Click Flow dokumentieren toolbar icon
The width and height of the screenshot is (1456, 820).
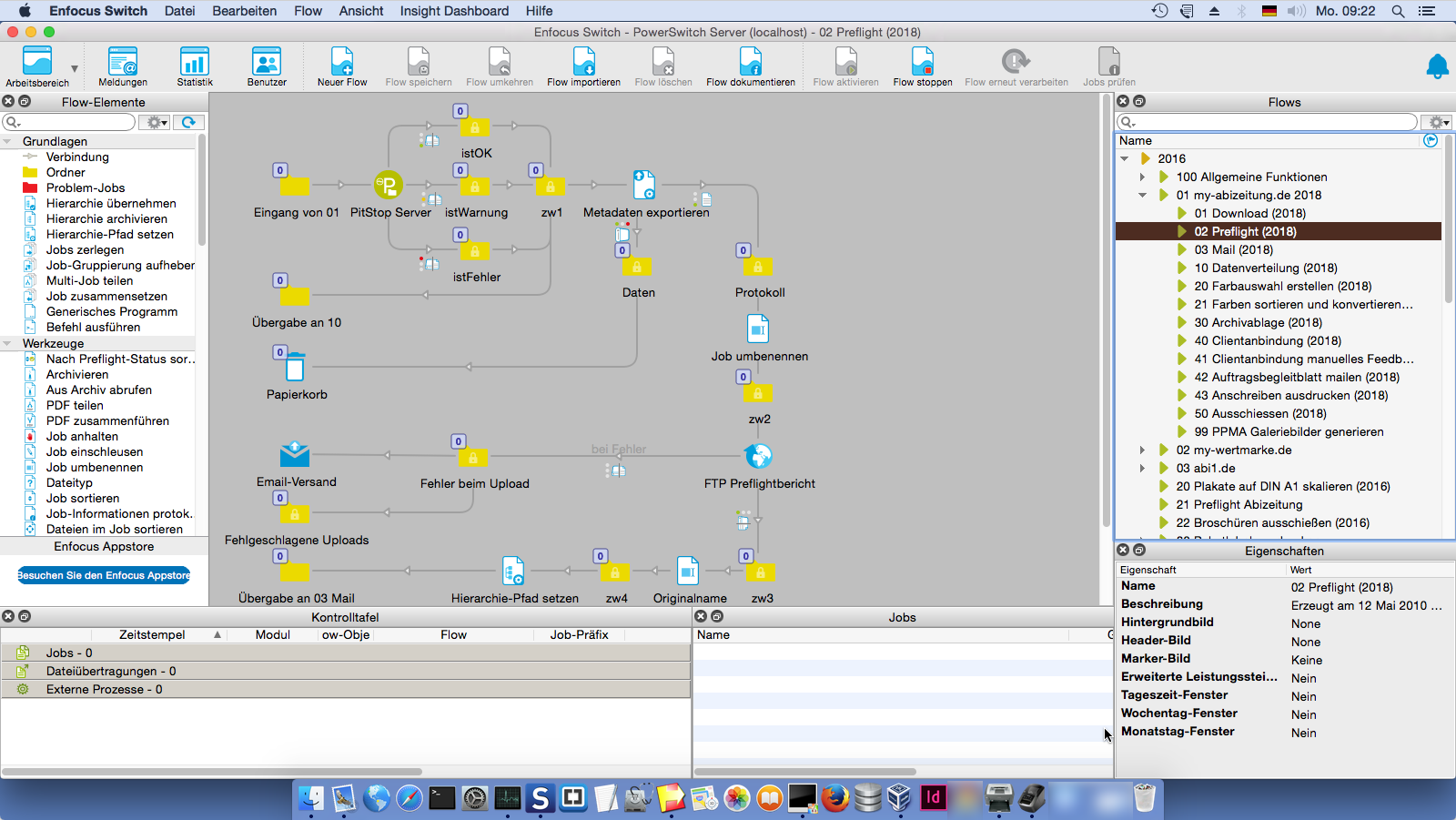tap(751, 62)
